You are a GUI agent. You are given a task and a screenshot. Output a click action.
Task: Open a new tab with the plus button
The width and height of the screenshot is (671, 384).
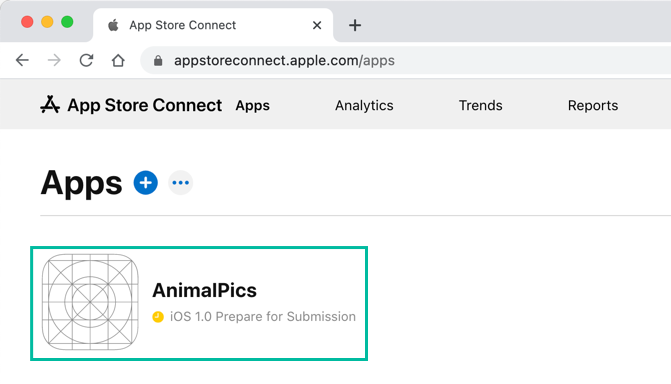click(355, 25)
